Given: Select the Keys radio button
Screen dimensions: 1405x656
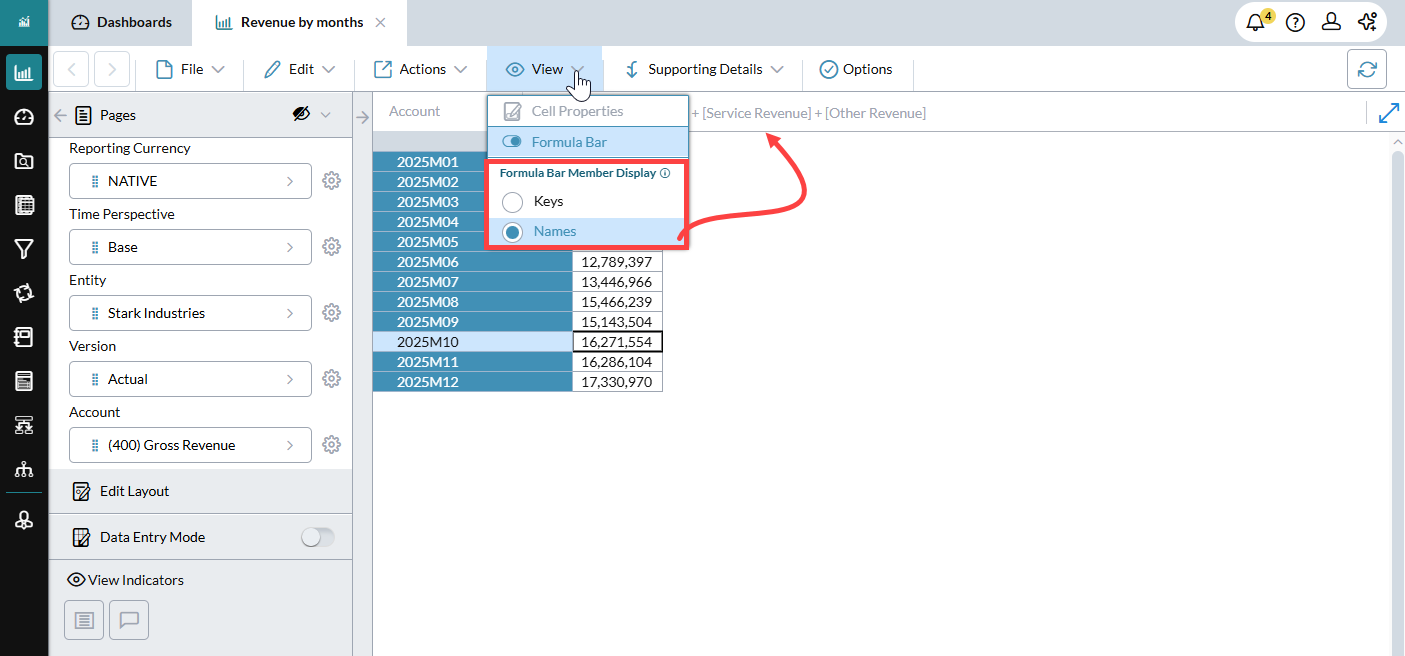Looking at the screenshot, I should [513, 202].
